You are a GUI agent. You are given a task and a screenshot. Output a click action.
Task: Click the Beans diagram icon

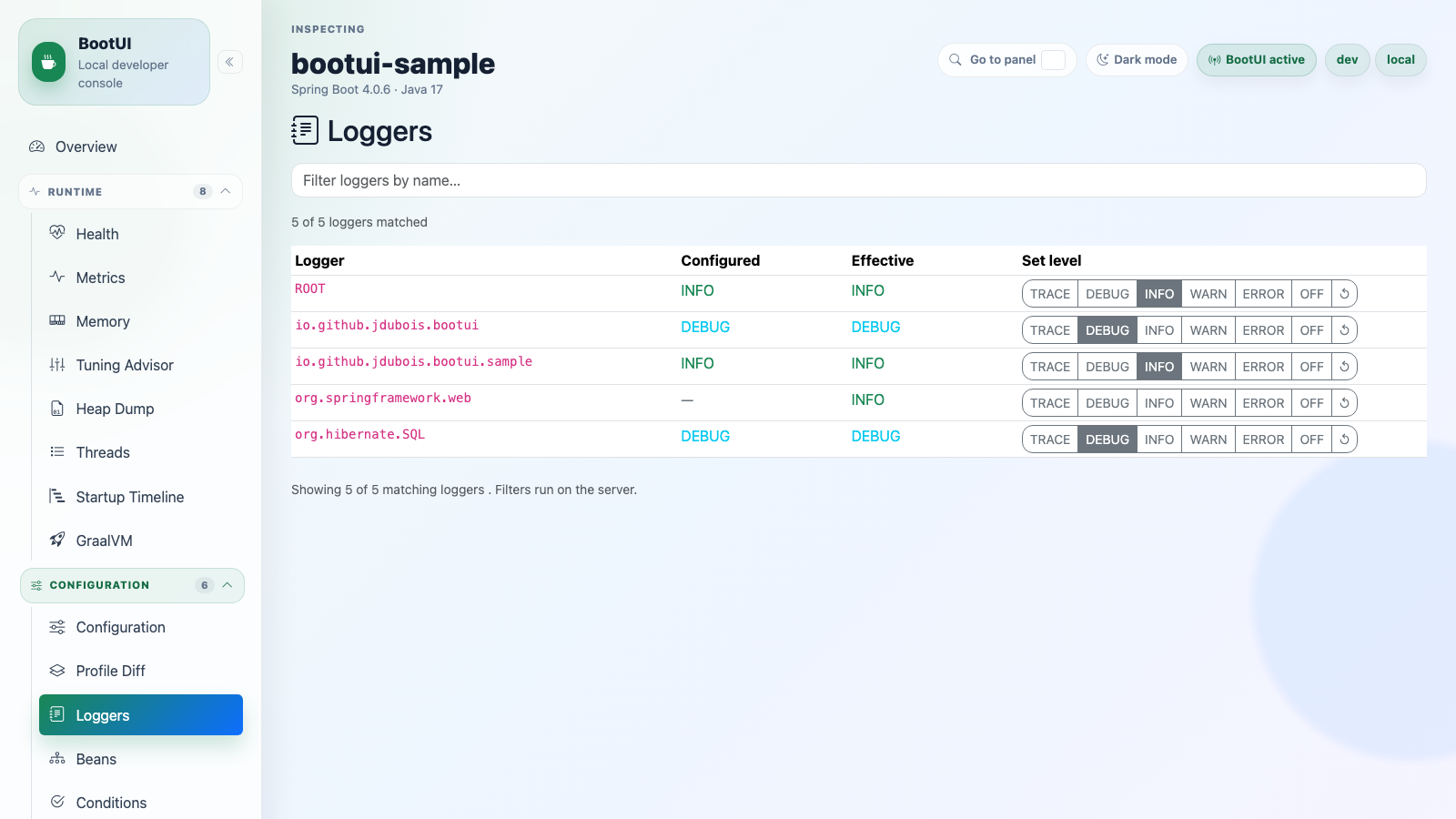[57, 758]
